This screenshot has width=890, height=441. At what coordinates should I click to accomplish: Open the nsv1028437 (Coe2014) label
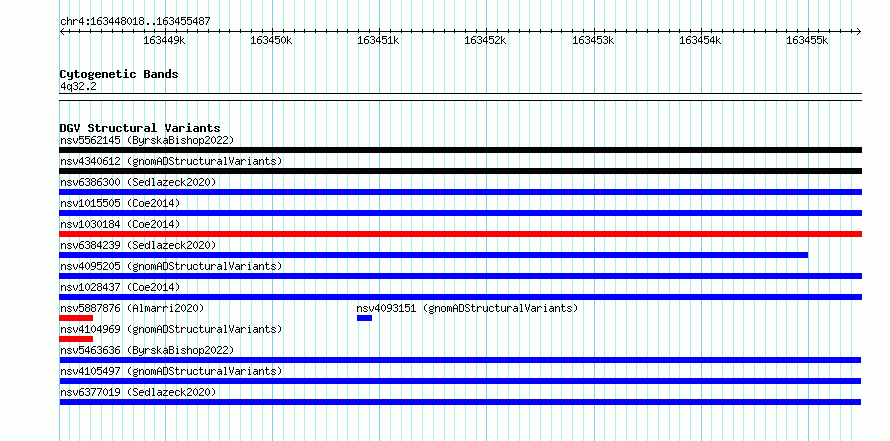pos(120,287)
